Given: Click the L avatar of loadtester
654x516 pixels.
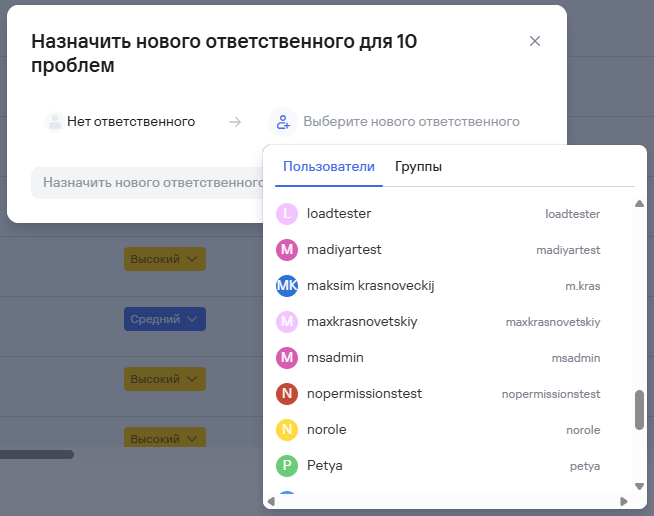Looking at the screenshot, I should 287,214.
